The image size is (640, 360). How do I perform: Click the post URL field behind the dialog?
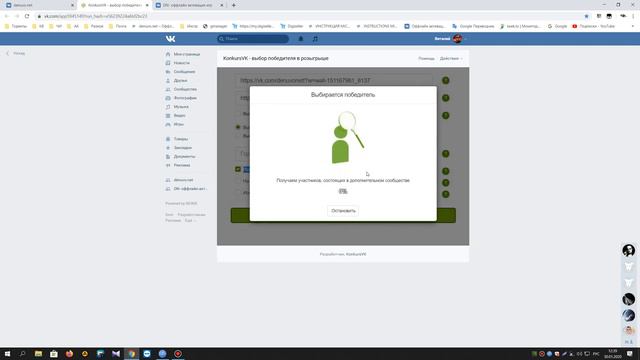pyautogui.click(x=335, y=80)
